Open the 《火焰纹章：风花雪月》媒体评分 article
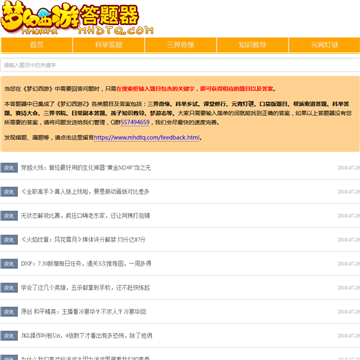360x360 pixels. tap(83, 240)
